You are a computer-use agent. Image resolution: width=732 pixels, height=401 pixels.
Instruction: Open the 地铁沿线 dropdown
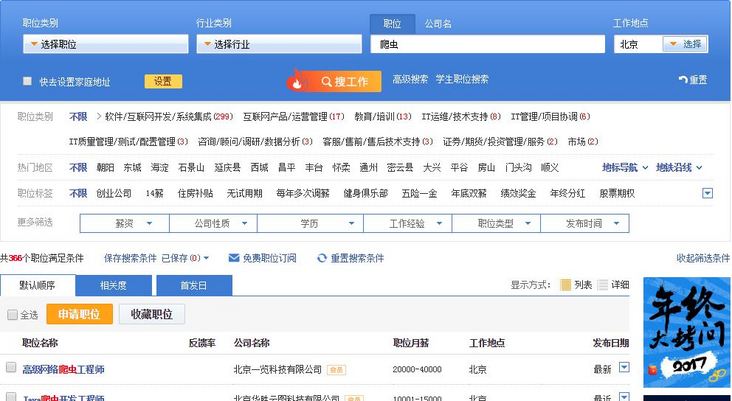pyautogui.click(x=679, y=168)
